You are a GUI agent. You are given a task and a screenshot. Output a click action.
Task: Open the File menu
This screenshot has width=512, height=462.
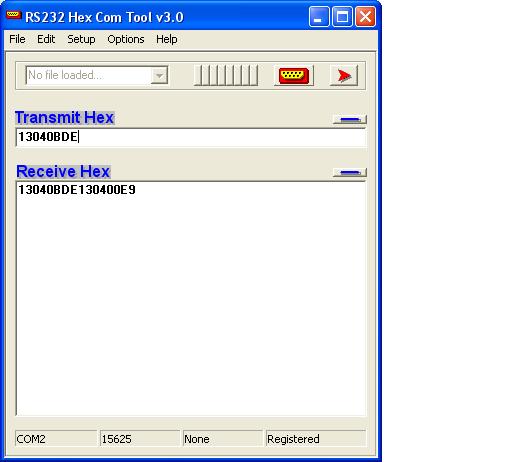(17, 39)
